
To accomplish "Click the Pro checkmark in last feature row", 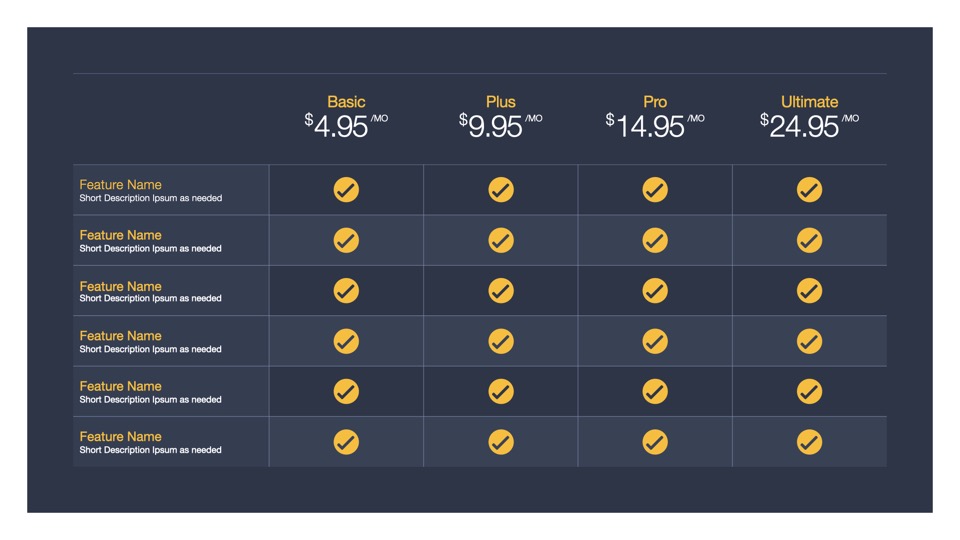I will coord(655,442).
